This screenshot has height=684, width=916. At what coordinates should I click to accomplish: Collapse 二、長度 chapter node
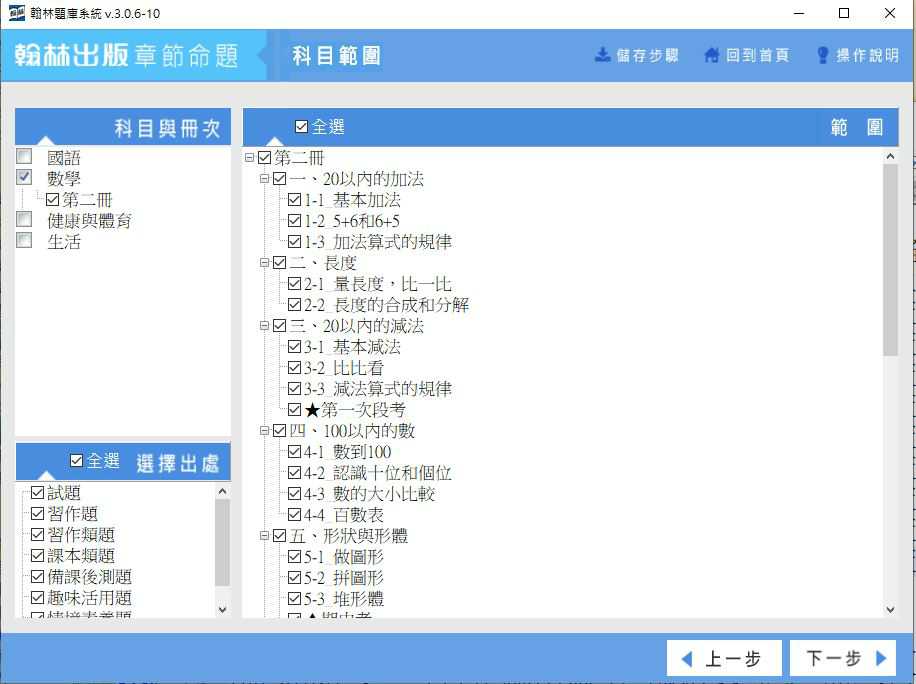click(264, 263)
